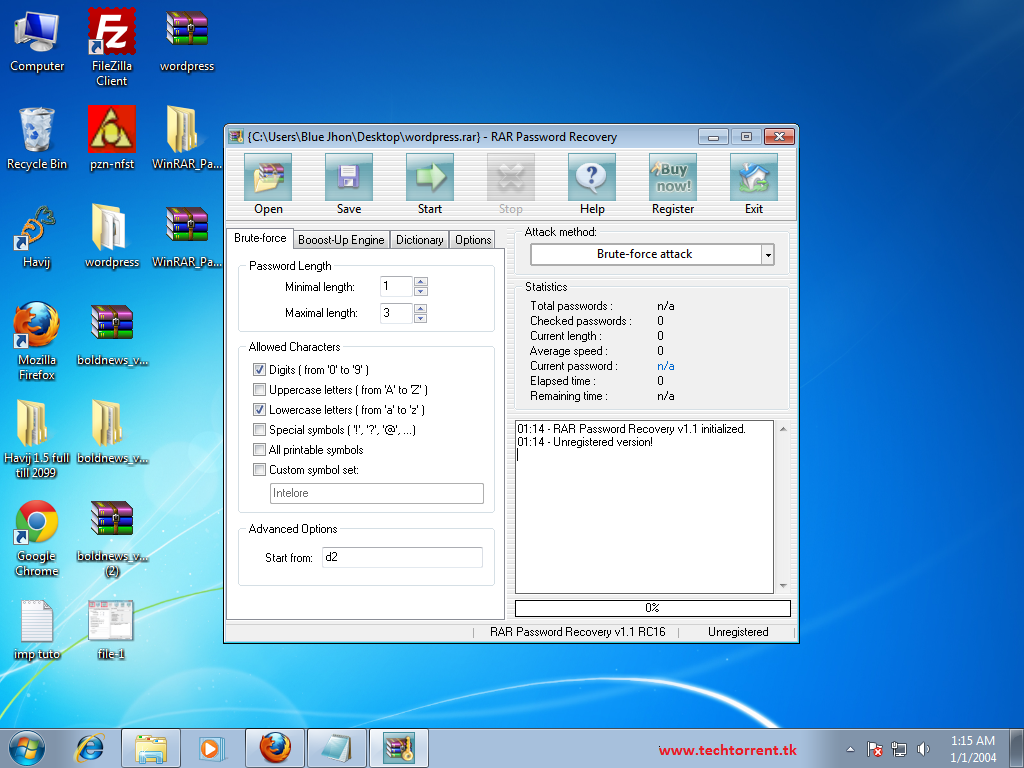Click the greyed-out Stop button
The image size is (1024, 768).
tap(510, 182)
